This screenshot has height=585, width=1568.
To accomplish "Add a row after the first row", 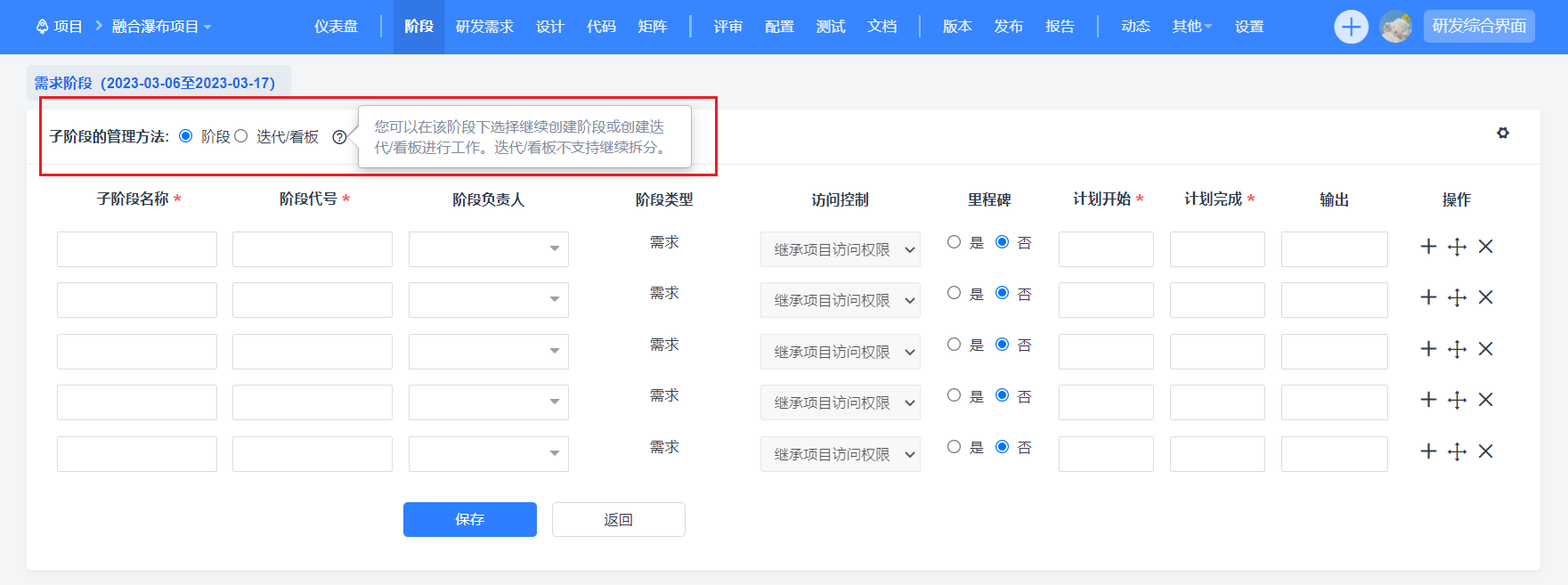I will pos(1428,247).
